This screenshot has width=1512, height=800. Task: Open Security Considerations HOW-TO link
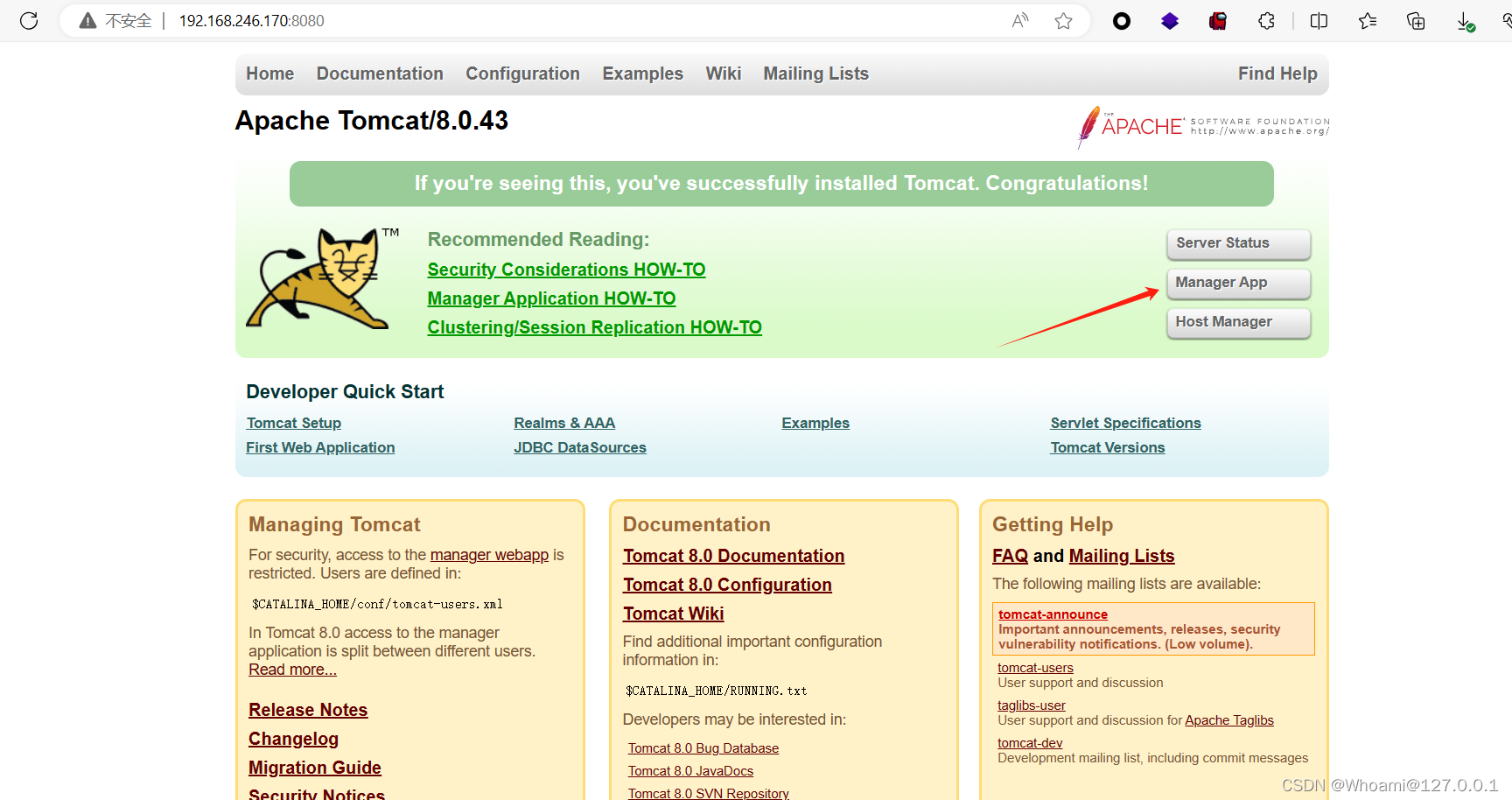pyautogui.click(x=566, y=270)
